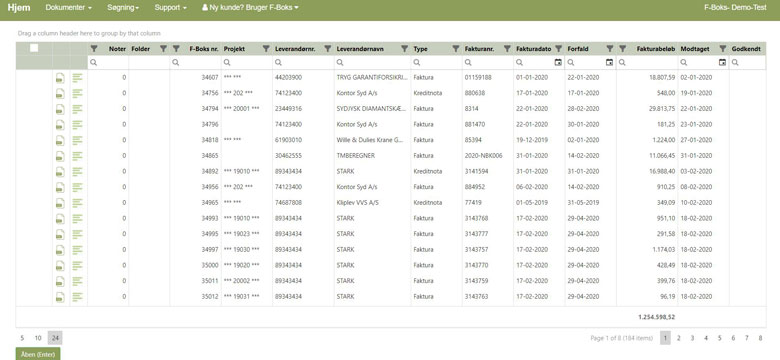Click the Åben (Enter) button
Screen dimensions: 780x360
pos(38,354)
